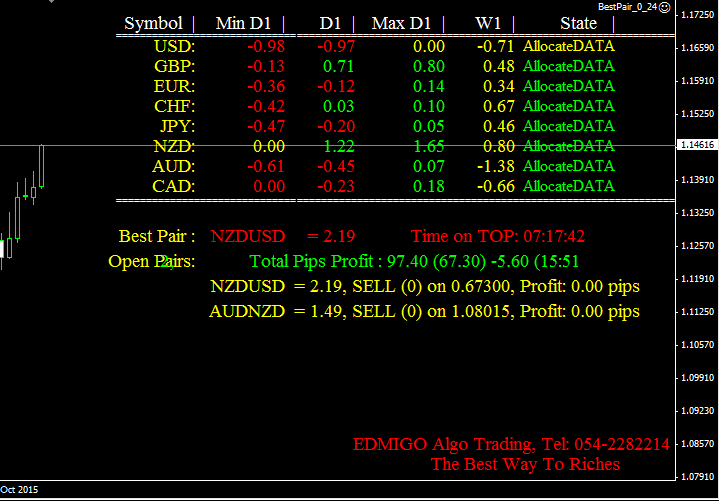Click the NZDUSD SELL on 0.67300 line
Viewport: 719px width, 501px height.
425,286
